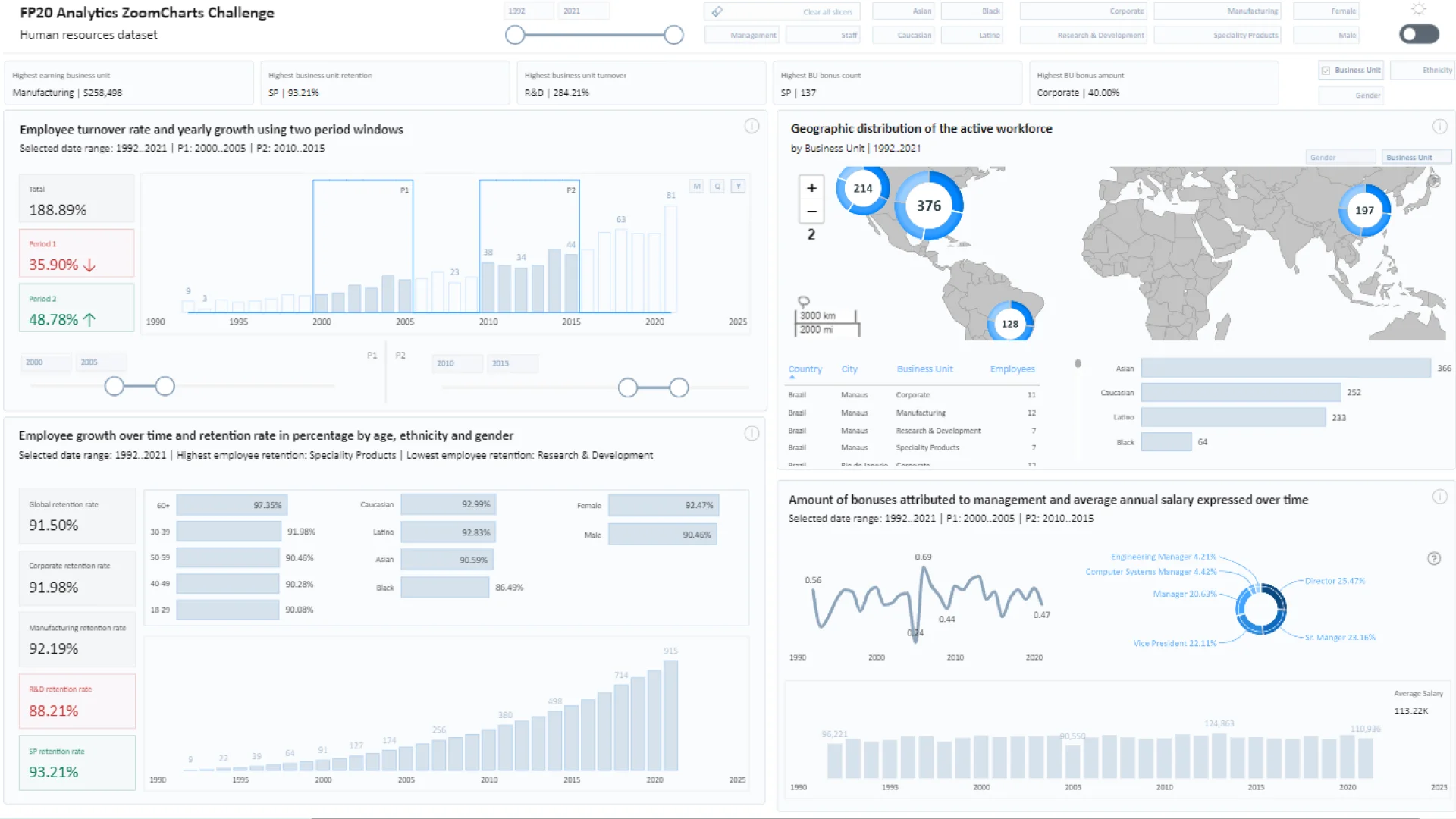The width and height of the screenshot is (1456, 819).
Task: Switch map view to Gender tab
Action: pyautogui.click(x=1341, y=157)
